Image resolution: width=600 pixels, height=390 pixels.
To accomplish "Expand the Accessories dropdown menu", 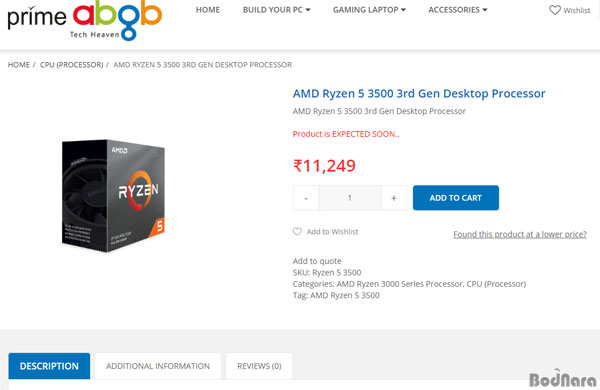I will [x=458, y=10].
